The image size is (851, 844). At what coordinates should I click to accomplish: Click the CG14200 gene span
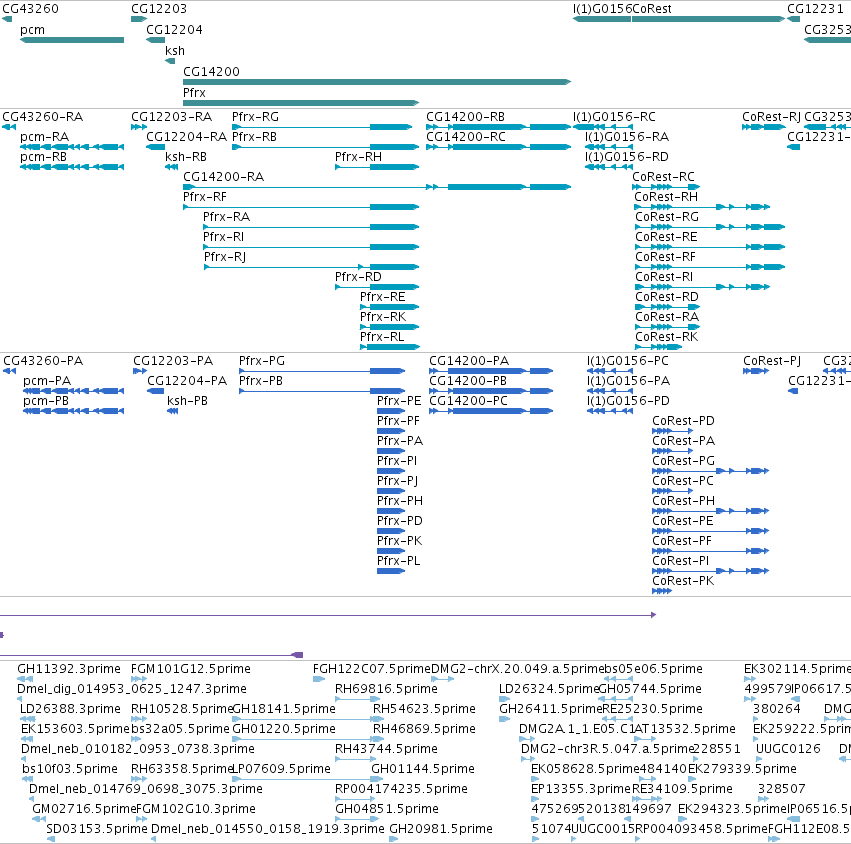pyautogui.click(x=377, y=82)
